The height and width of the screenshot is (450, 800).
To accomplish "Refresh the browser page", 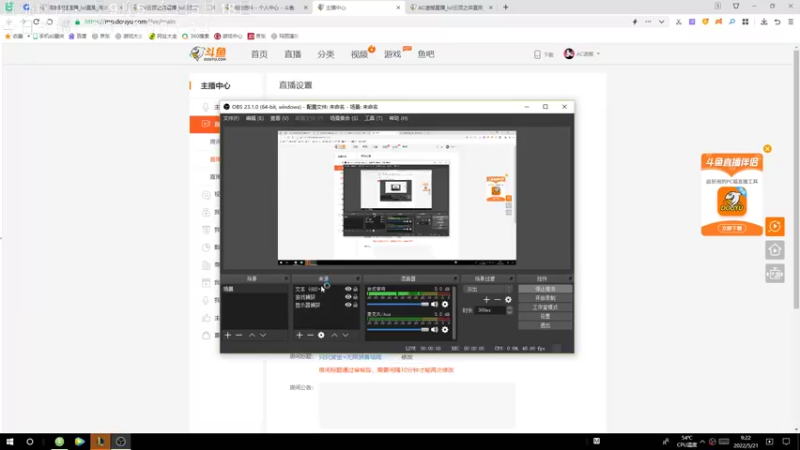I will tap(36, 22).
